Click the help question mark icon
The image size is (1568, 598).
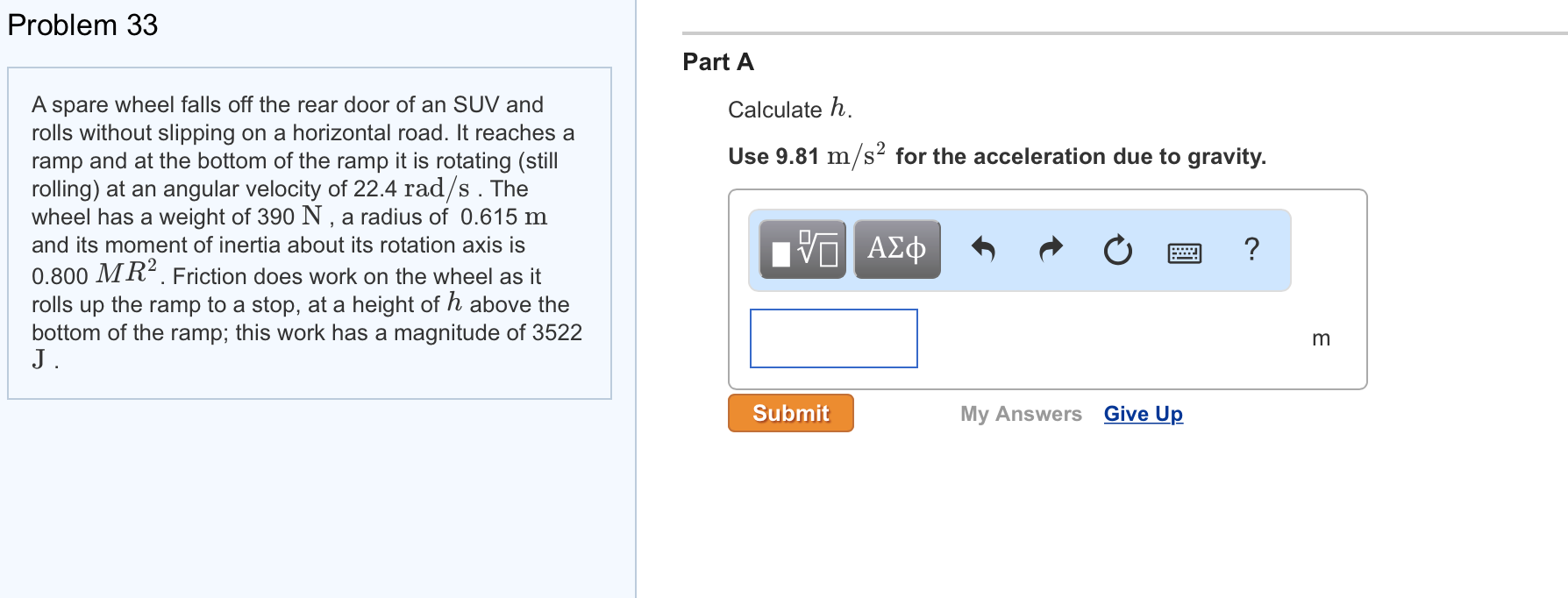(1251, 249)
